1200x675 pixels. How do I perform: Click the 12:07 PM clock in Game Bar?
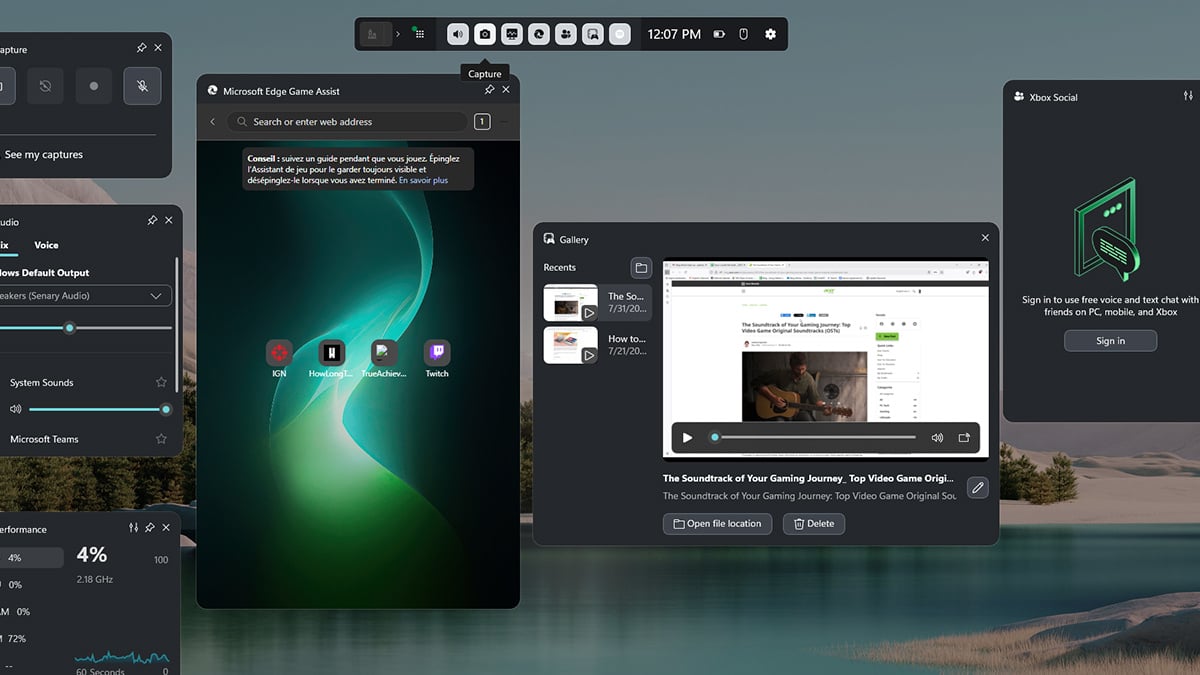point(674,34)
